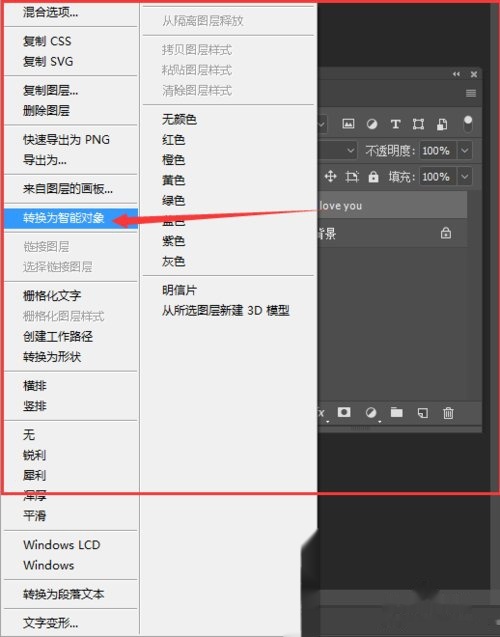Click the lock position move icon
Image resolution: width=500 pixels, height=637 pixels.
coord(331,177)
